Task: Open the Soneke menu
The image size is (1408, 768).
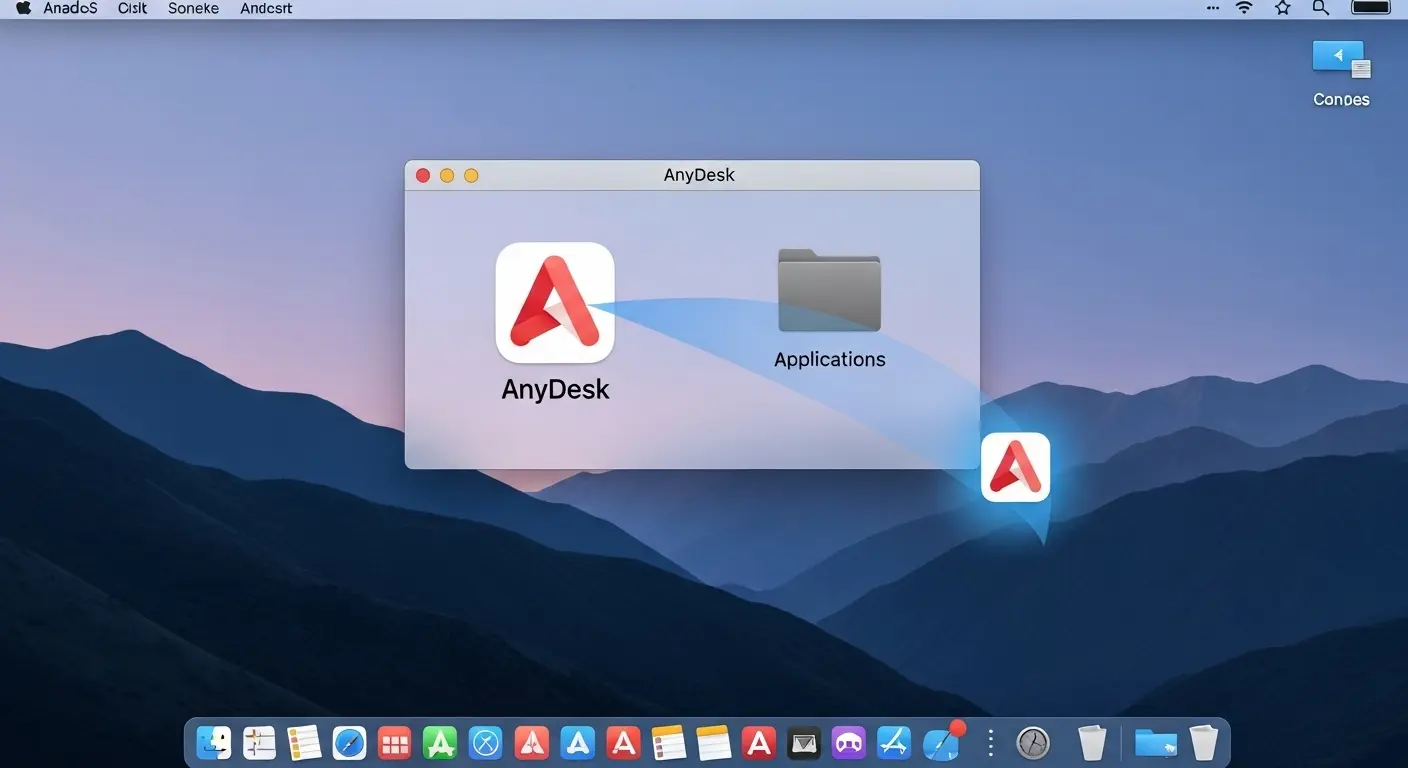Action: 193,8
